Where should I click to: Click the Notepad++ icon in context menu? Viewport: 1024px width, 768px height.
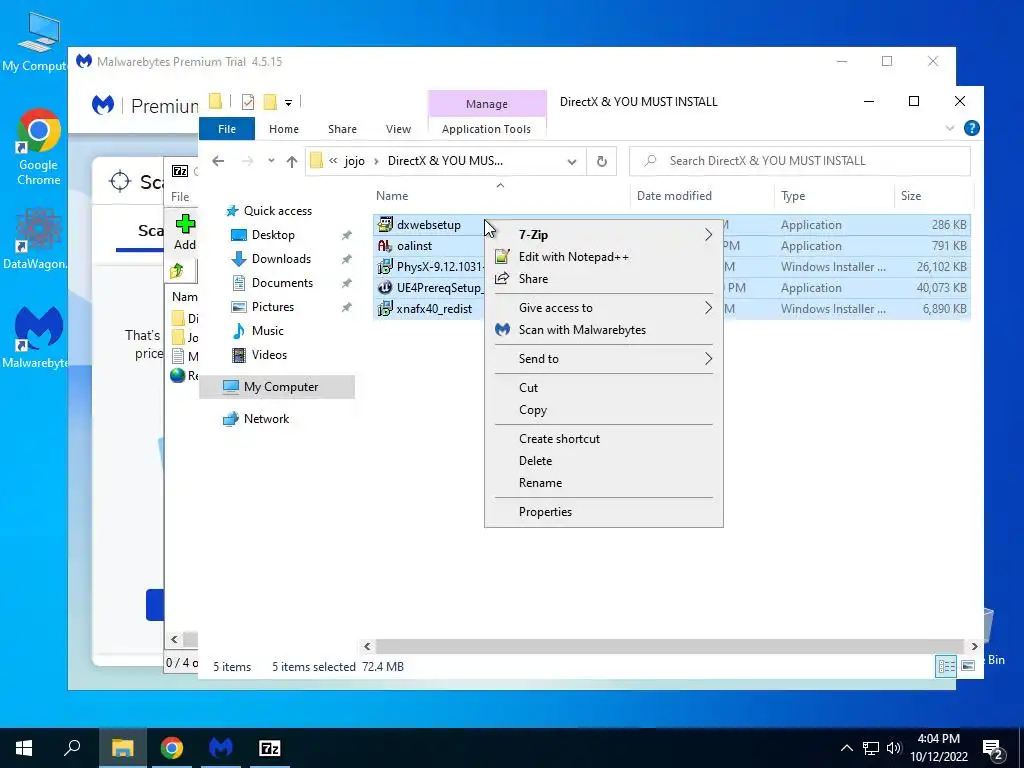click(x=502, y=257)
